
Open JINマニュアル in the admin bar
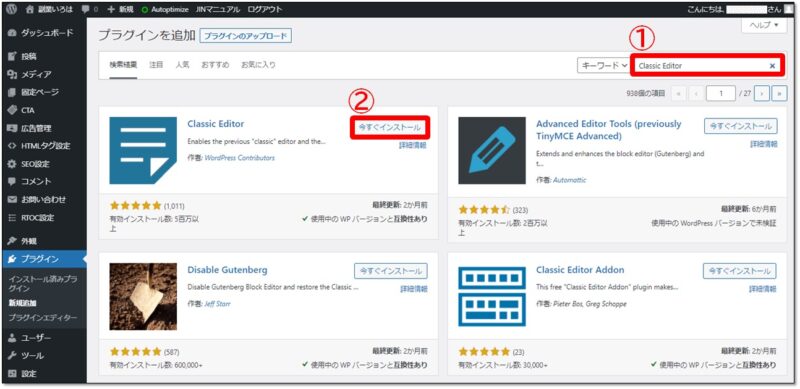(x=217, y=9)
